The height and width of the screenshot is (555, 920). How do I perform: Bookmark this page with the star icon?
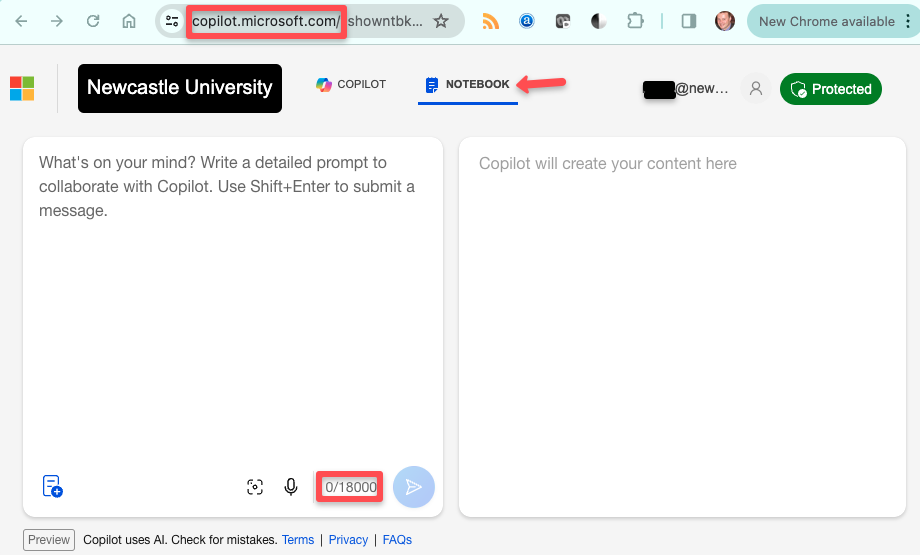[x=441, y=21]
